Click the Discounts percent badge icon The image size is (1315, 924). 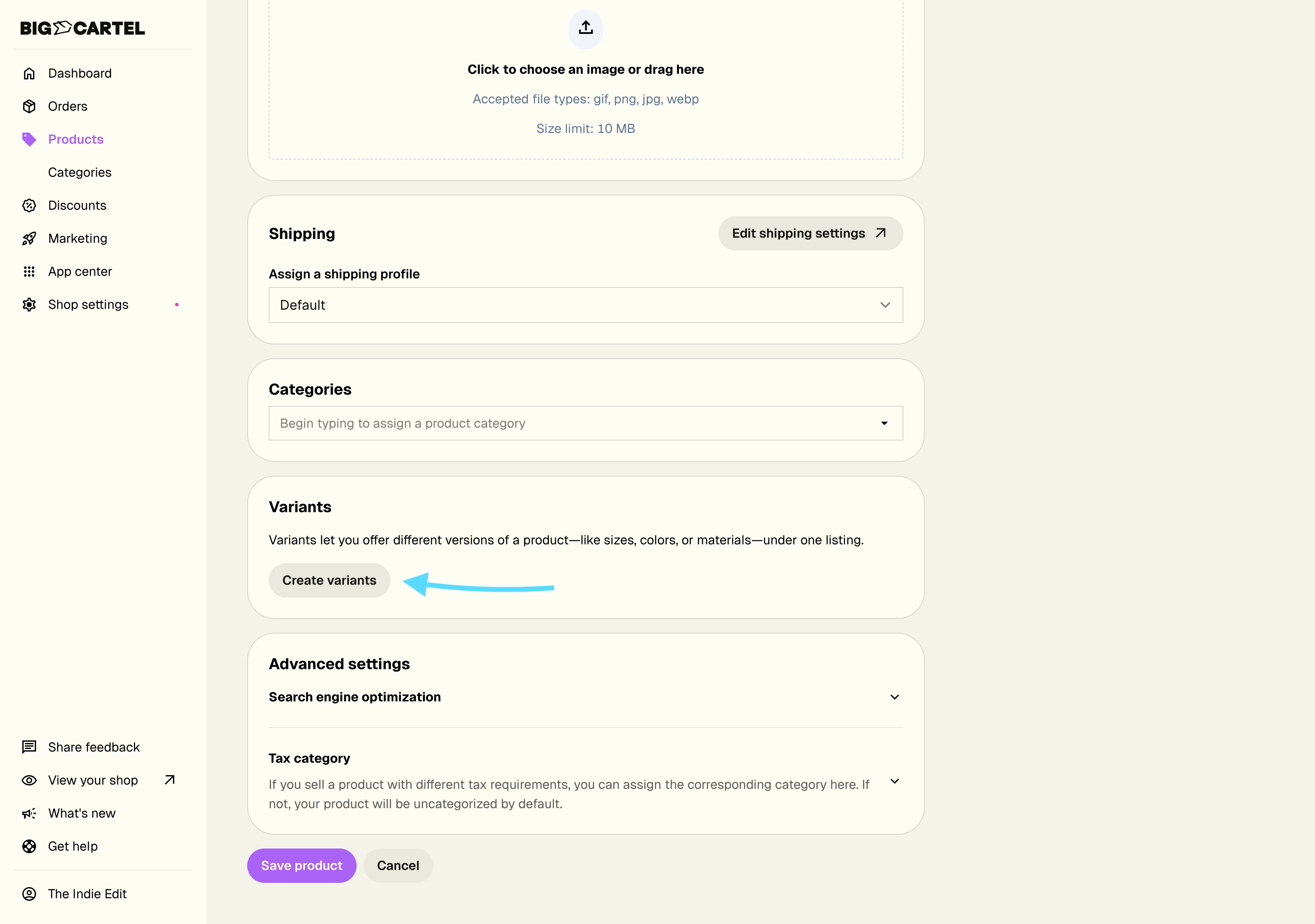(29, 205)
